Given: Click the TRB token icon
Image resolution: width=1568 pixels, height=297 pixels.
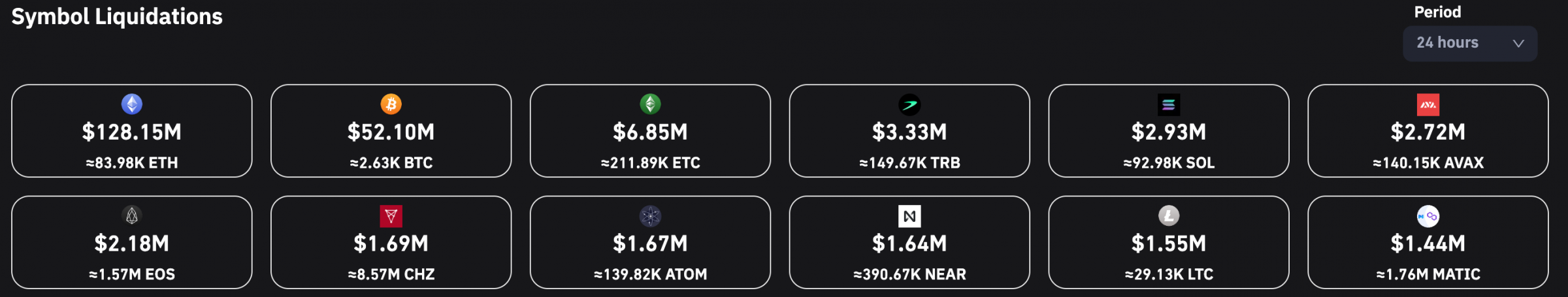Looking at the screenshot, I should (909, 104).
